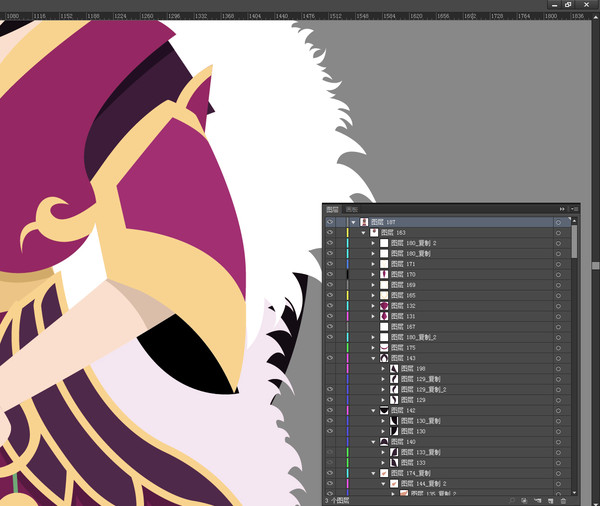The height and width of the screenshot is (506, 600).
Task: Open the Layers panel flyout menu
Action: [x=575, y=209]
